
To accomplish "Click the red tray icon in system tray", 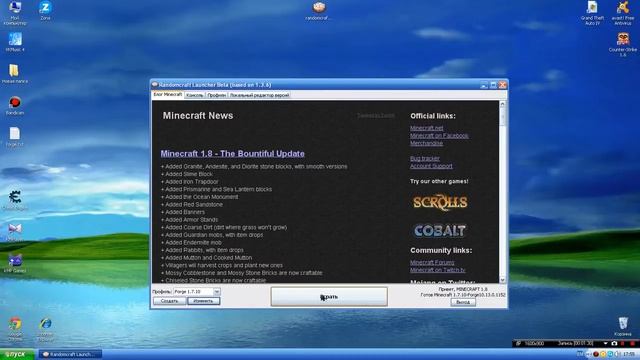I will coord(596,354).
